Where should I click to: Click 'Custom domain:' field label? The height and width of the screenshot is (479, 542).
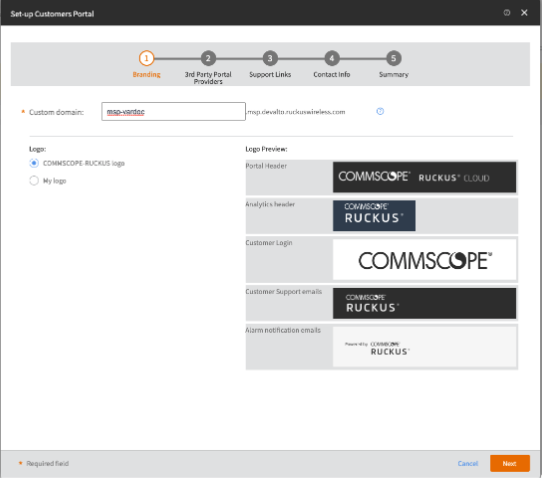click(56, 112)
